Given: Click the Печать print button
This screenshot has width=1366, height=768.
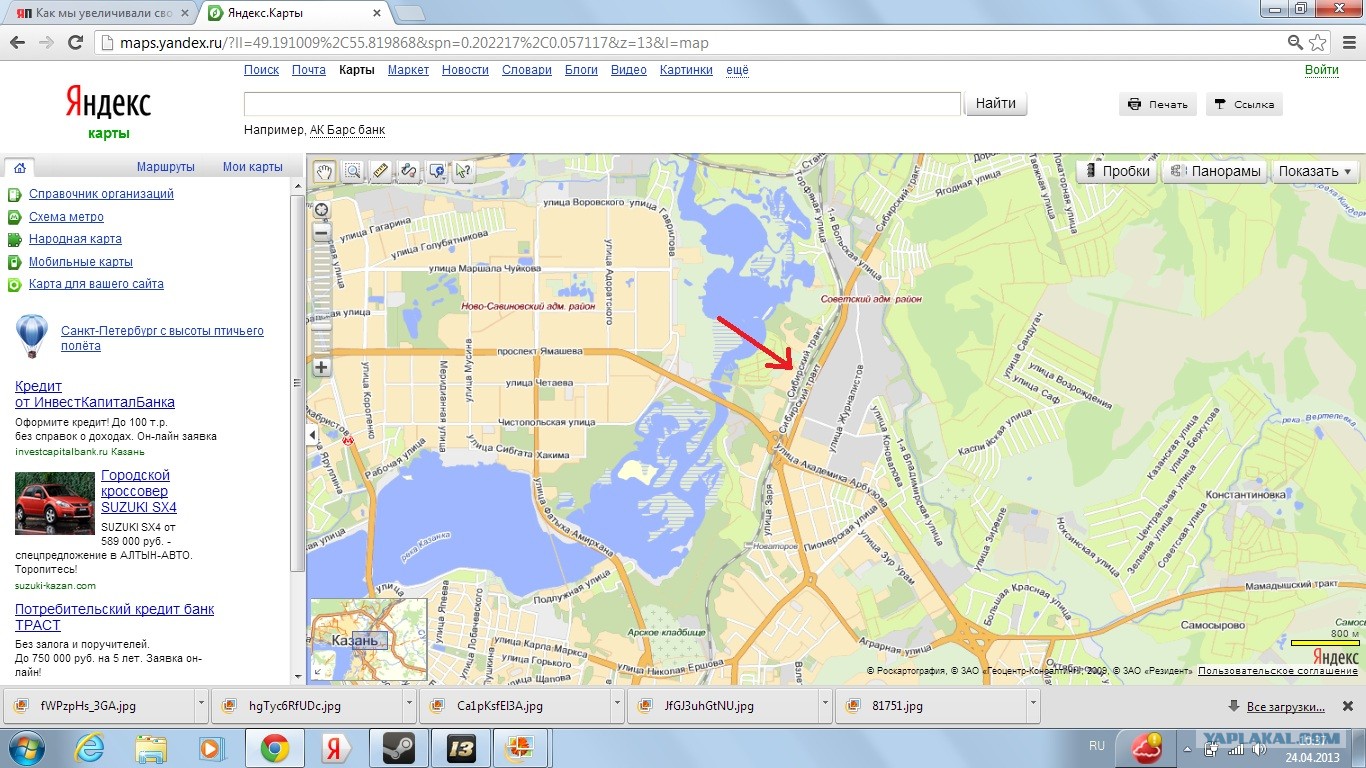Looking at the screenshot, I should click(x=1158, y=104).
